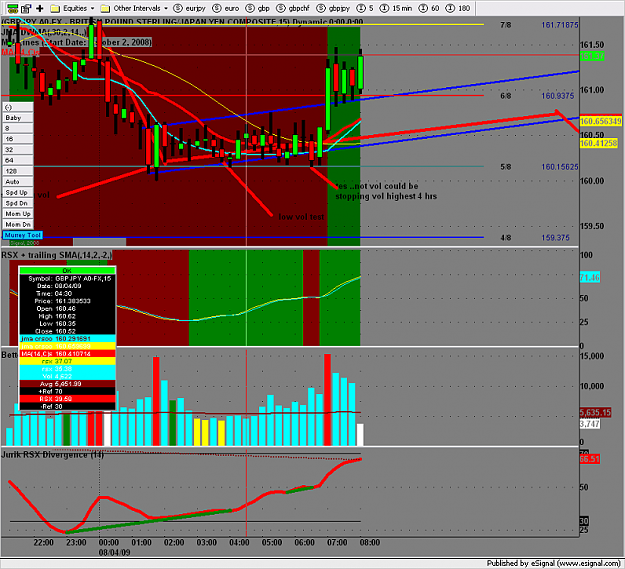Open the Equities folder dropdown
Viewport: 625px width, 569px height.
[x=73, y=8]
